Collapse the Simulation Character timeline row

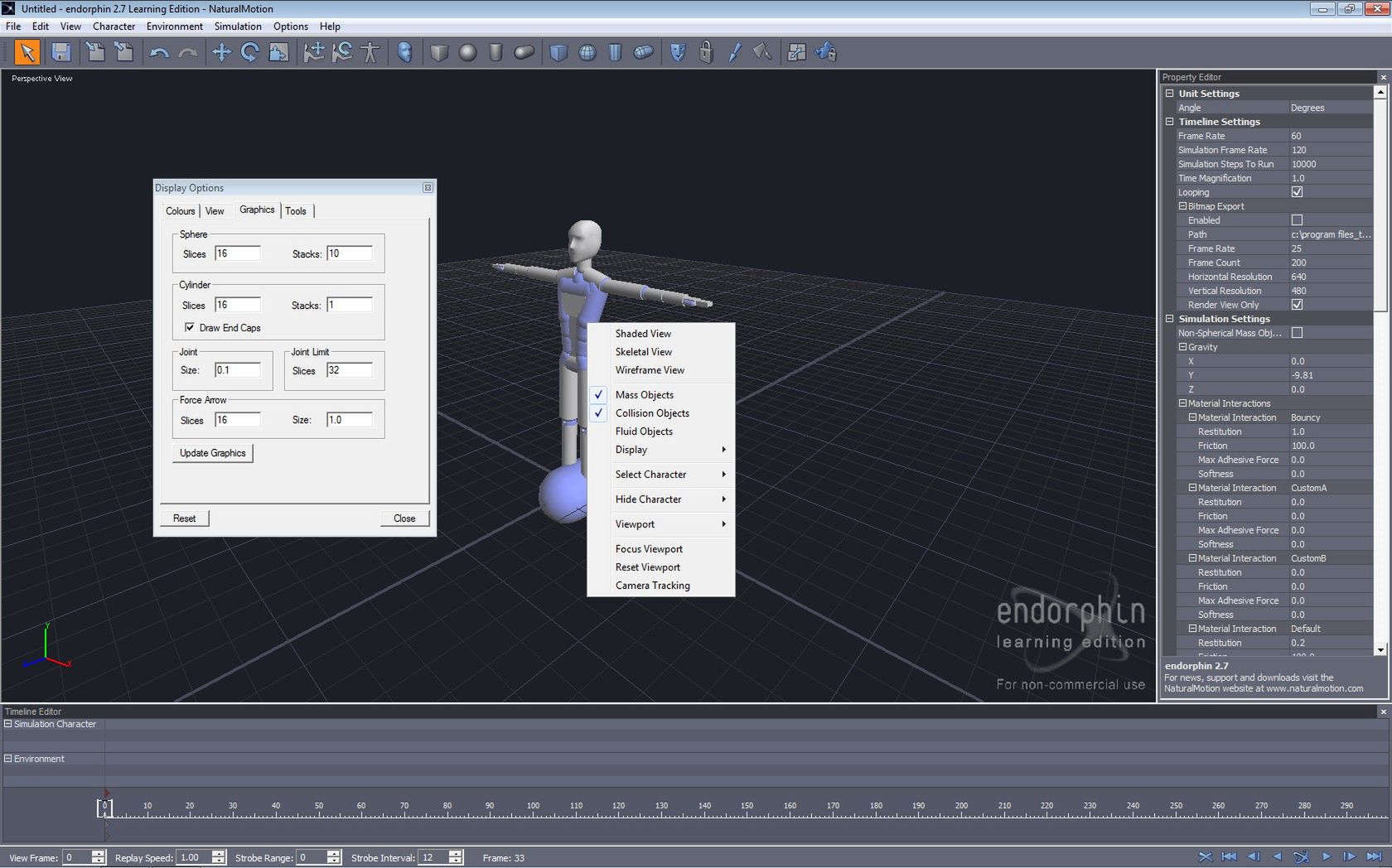8,724
